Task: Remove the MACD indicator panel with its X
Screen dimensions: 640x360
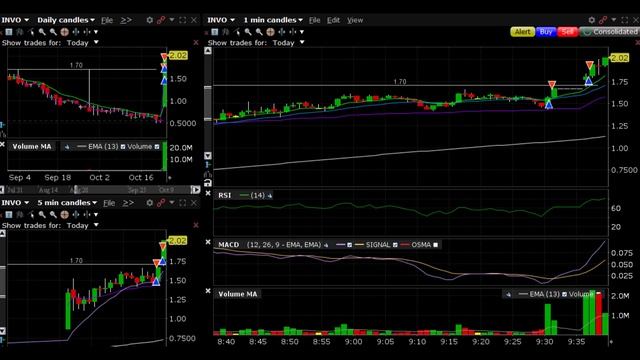Action: [x=208, y=242]
